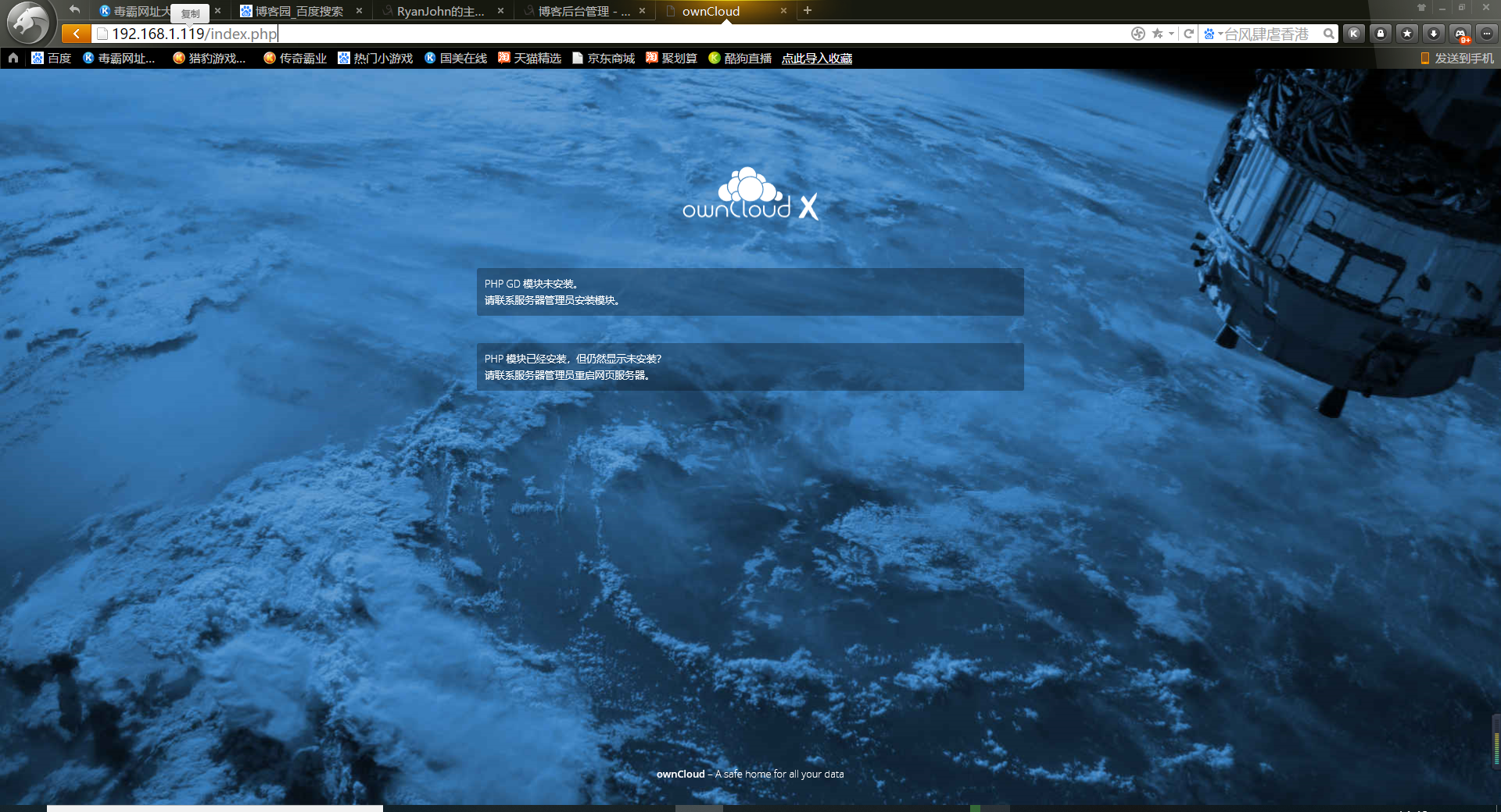The width and height of the screenshot is (1501, 812).
Task: Expand the bookmark star dropdown arrow
Action: 1171,34
